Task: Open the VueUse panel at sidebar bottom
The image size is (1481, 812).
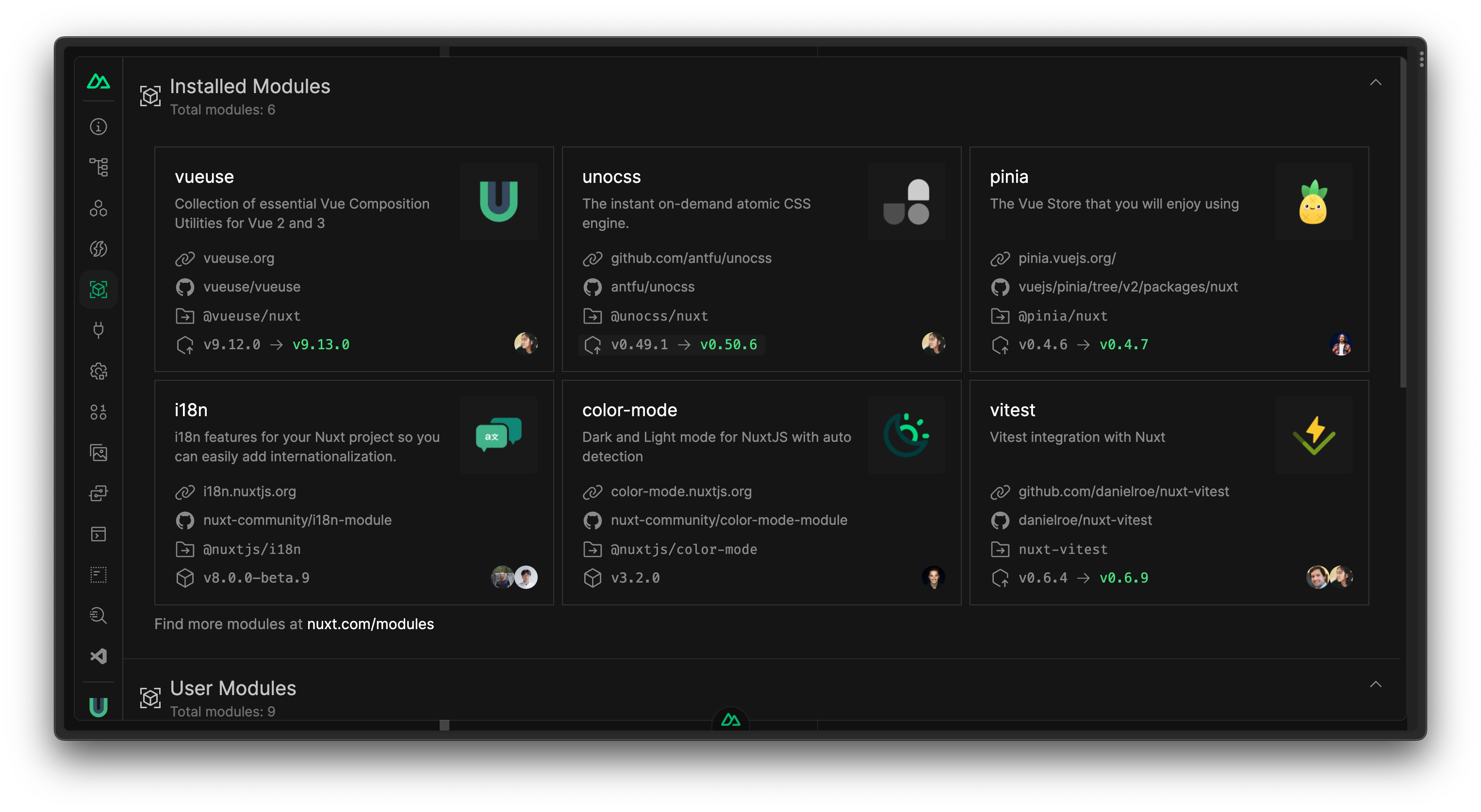Action: 99,707
